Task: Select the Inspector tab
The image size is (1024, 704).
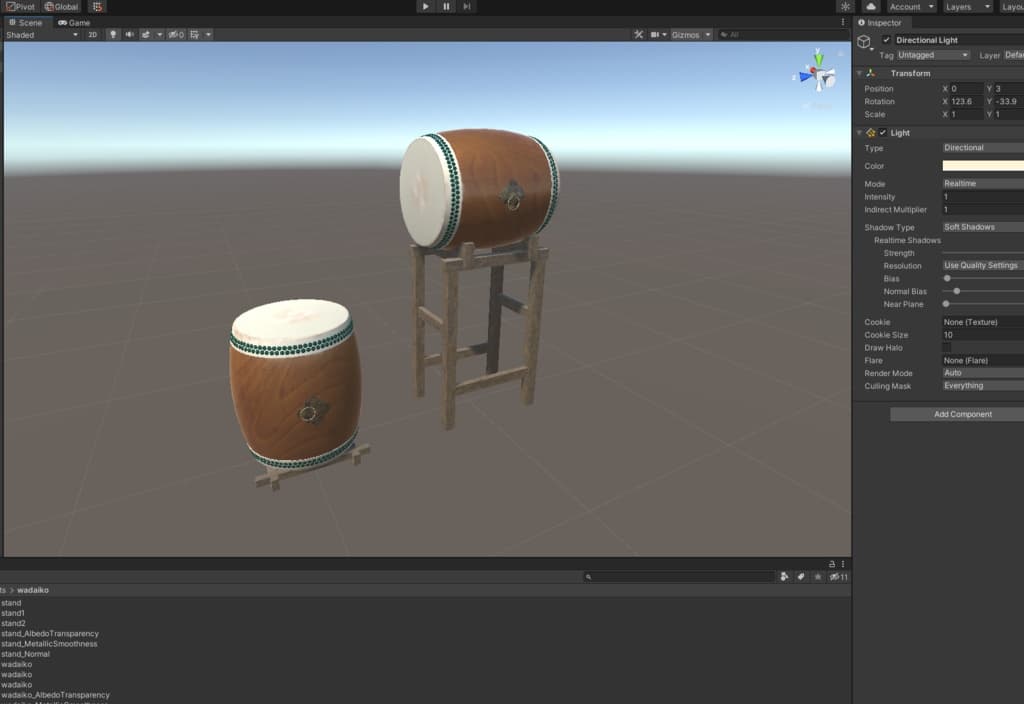Action: point(880,22)
